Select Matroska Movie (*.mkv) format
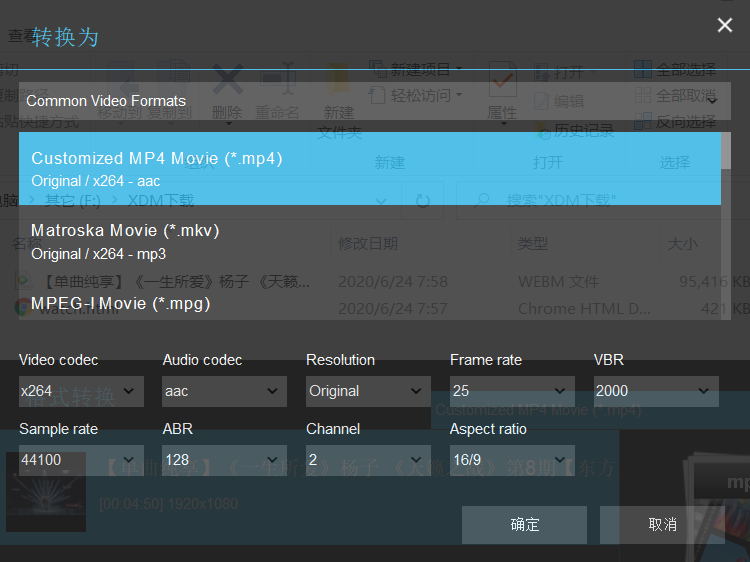Screen dimensions: 750x562 pyautogui.click(x=370, y=242)
